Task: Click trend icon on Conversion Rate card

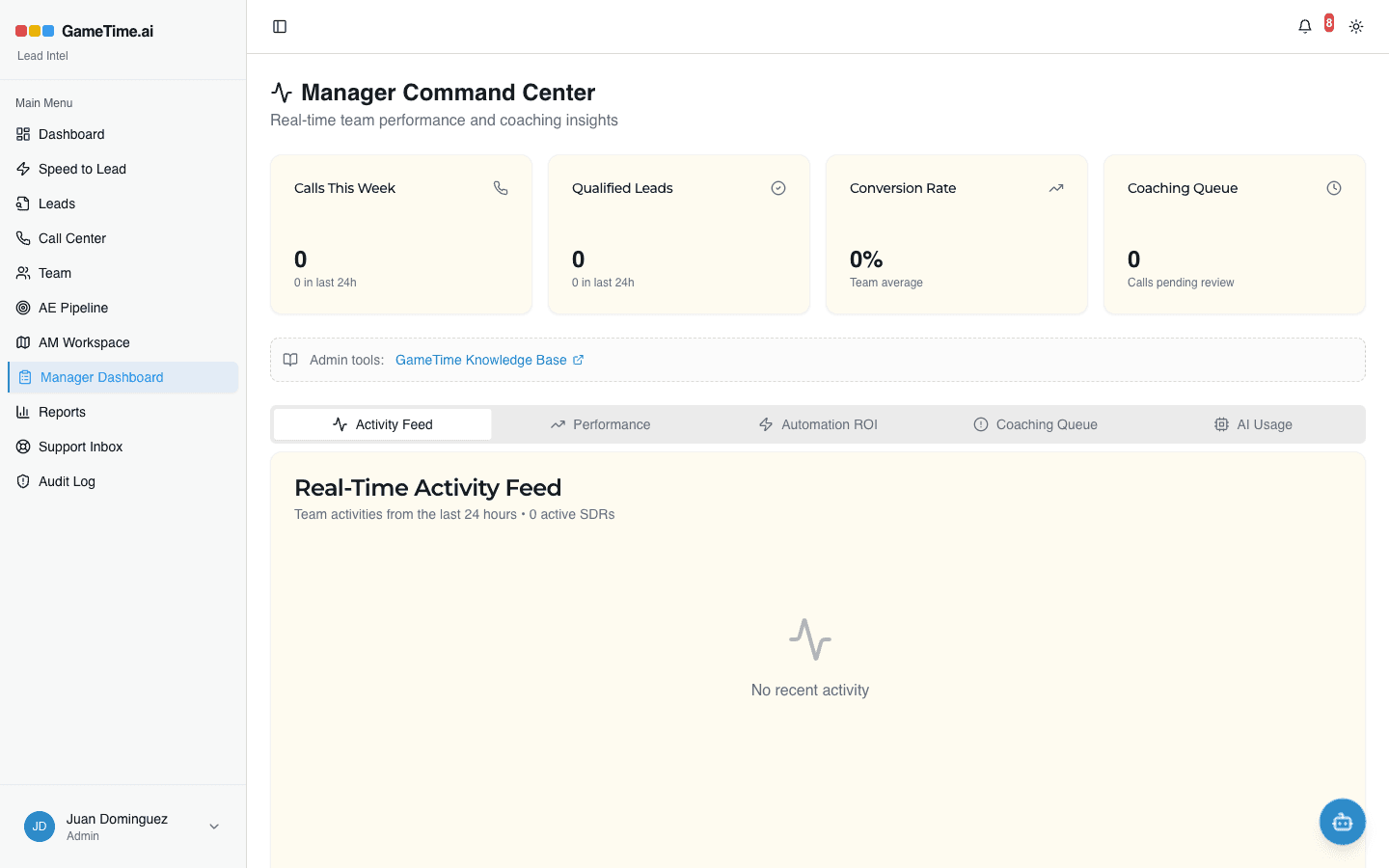Action: tap(1056, 188)
